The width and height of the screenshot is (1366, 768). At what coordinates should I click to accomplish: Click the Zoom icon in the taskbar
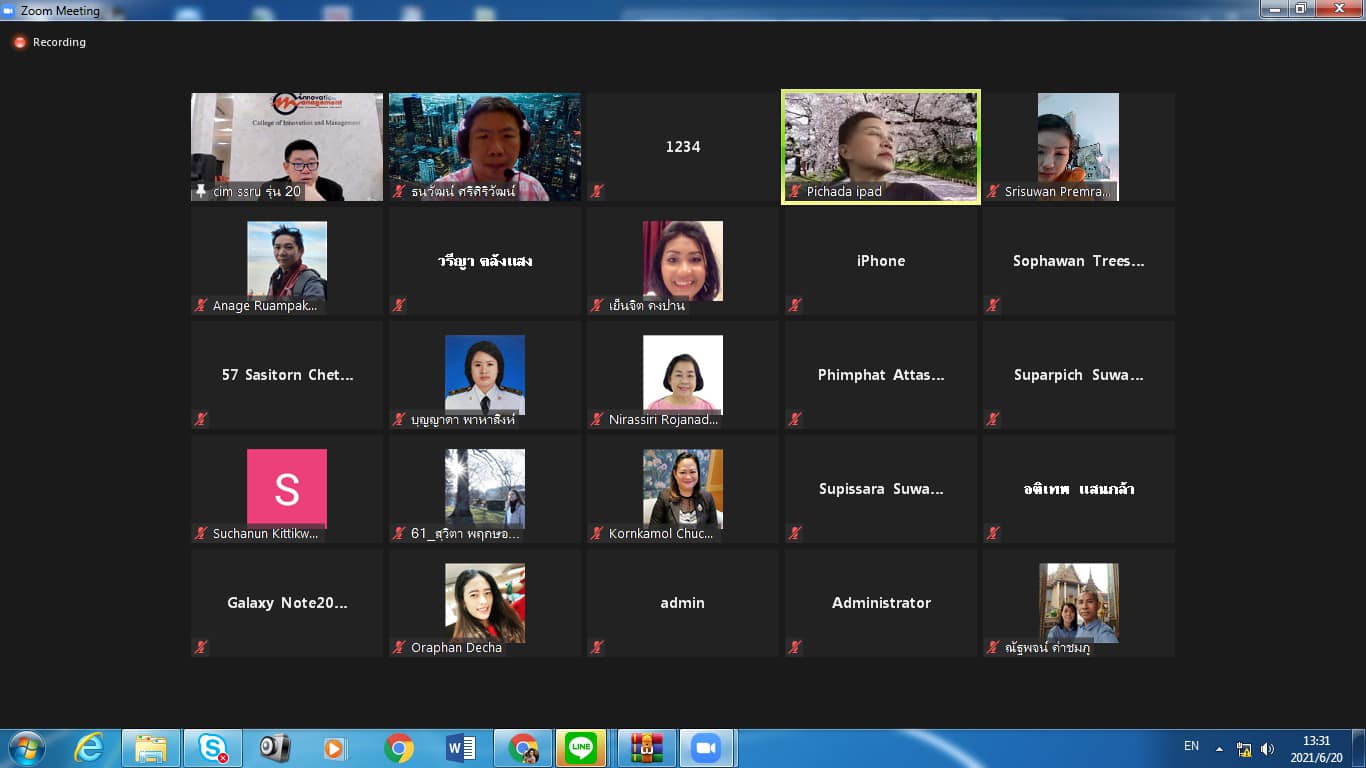(x=706, y=748)
